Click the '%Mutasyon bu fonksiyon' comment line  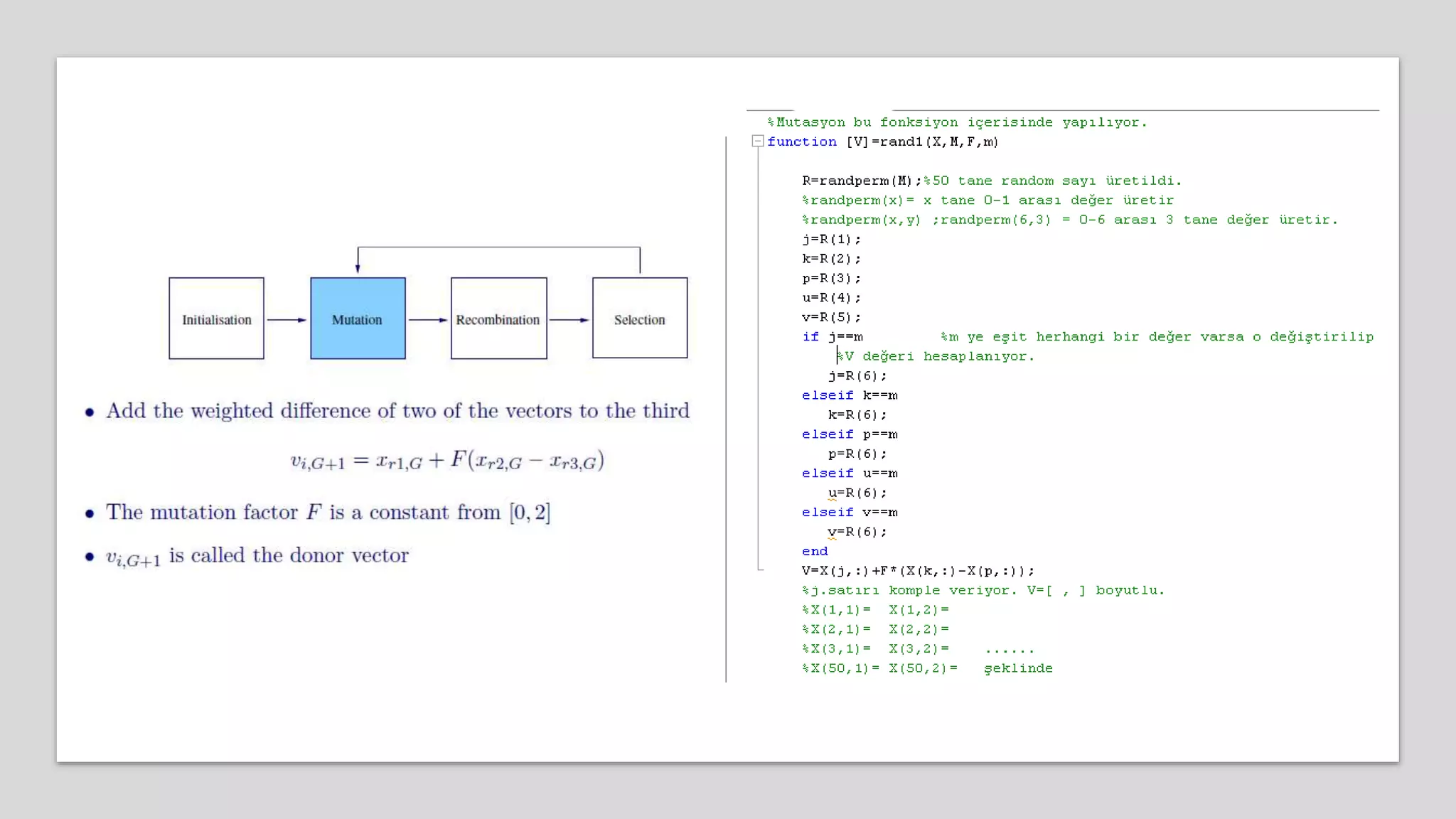click(957, 122)
